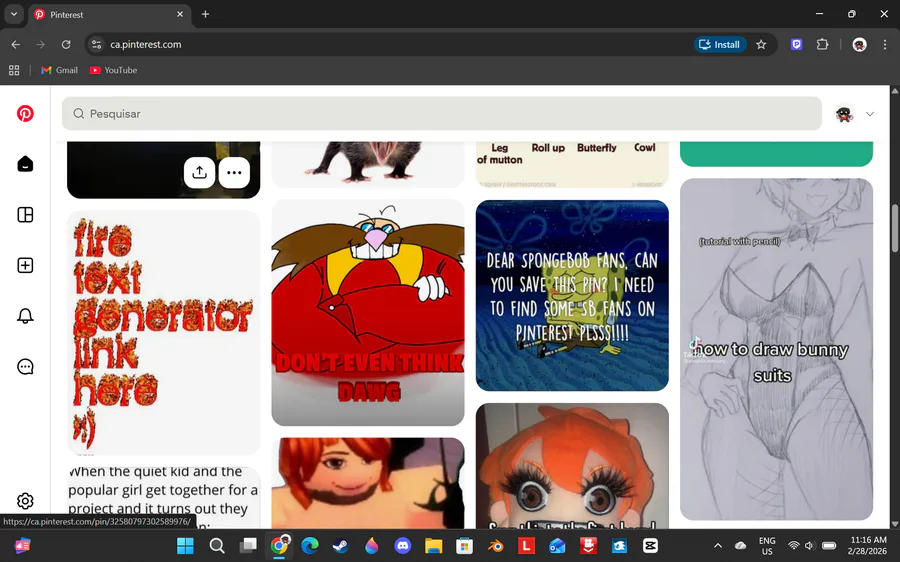Screen dimensions: 900x562
Task: Click the scrollbar down arrow
Action: pos(894,524)
